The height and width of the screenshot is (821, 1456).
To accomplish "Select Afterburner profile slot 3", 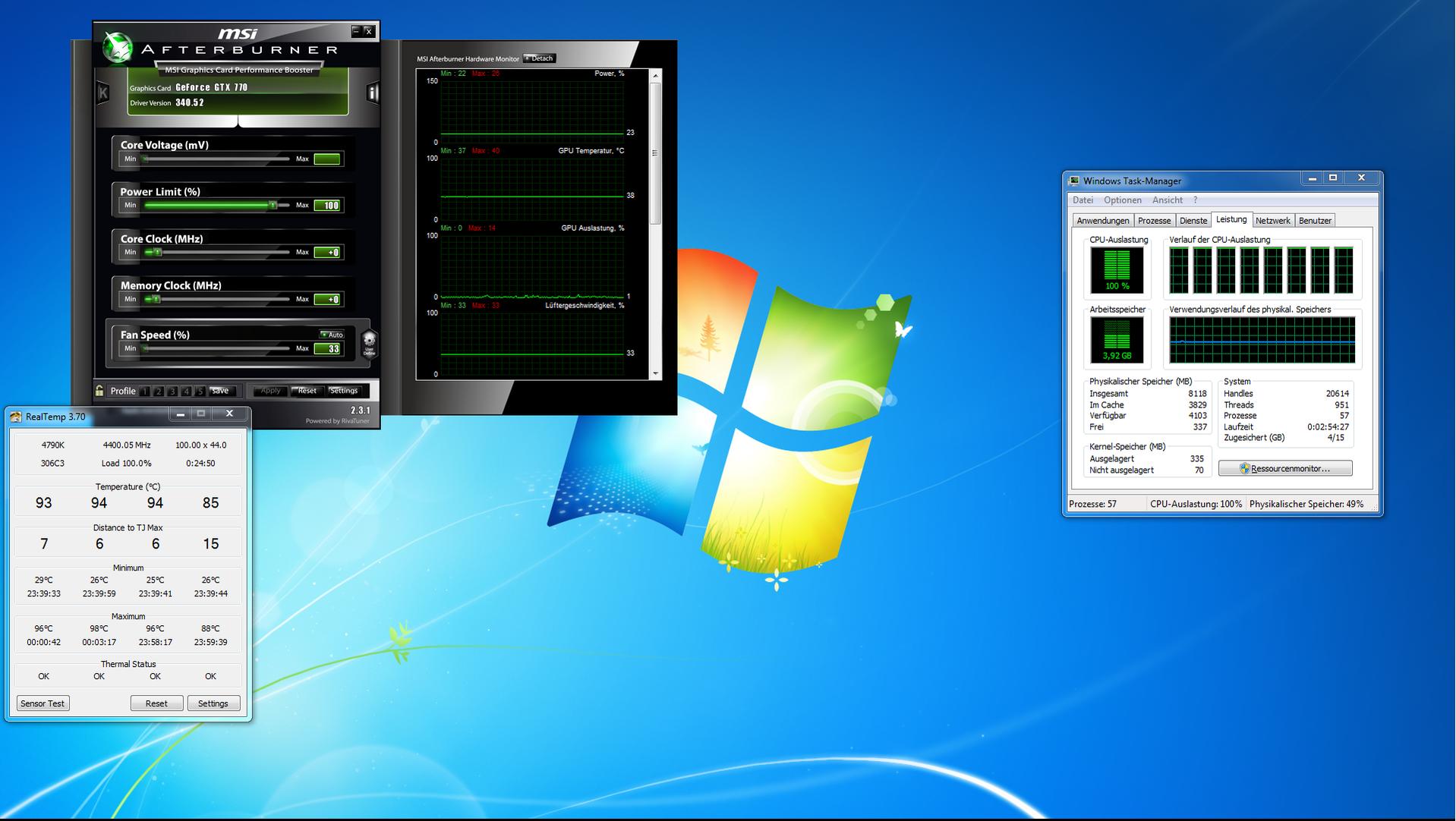I will tap(172, 392).
